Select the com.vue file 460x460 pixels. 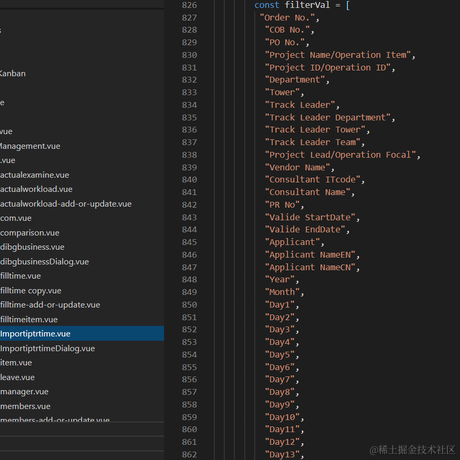click(16, 218)
